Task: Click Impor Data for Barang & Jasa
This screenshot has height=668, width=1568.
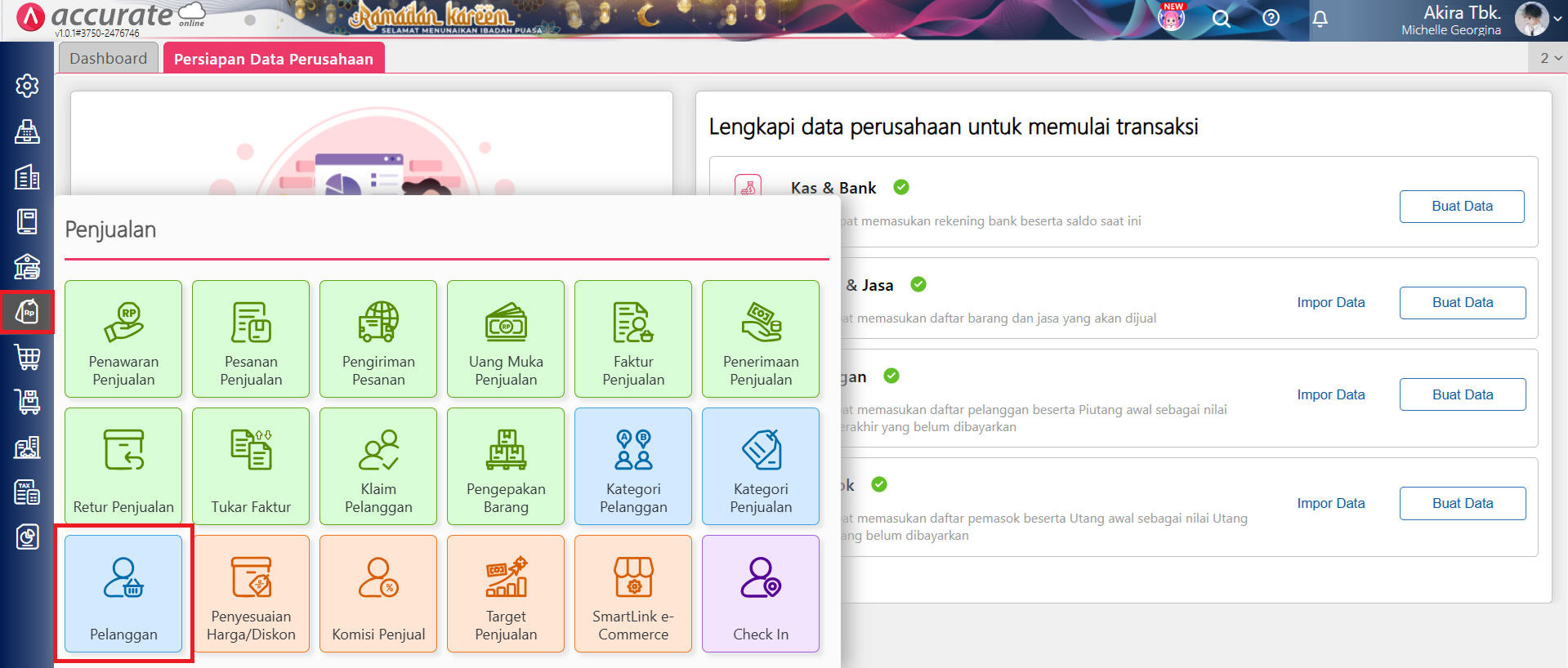Action: click(x=1330, y=302)
